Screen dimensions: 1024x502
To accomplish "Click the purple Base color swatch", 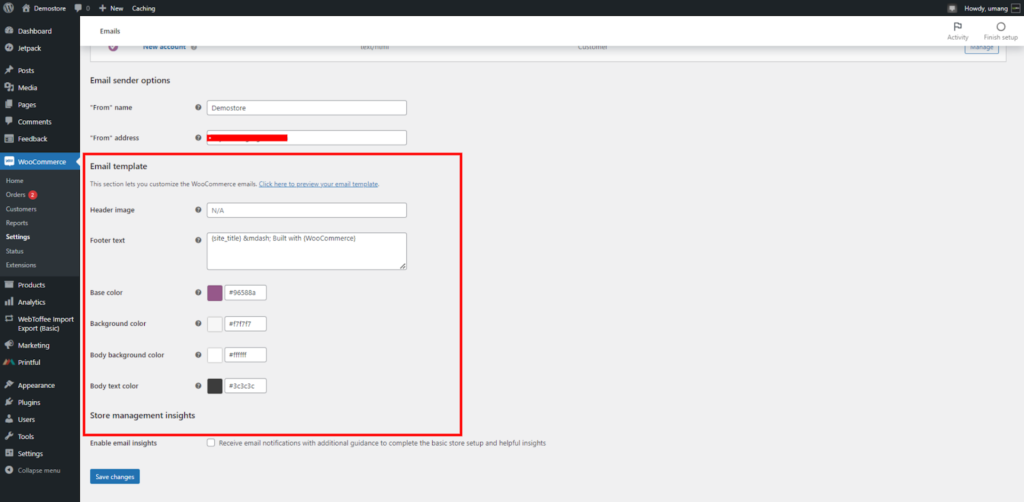I will coord(215,293).
